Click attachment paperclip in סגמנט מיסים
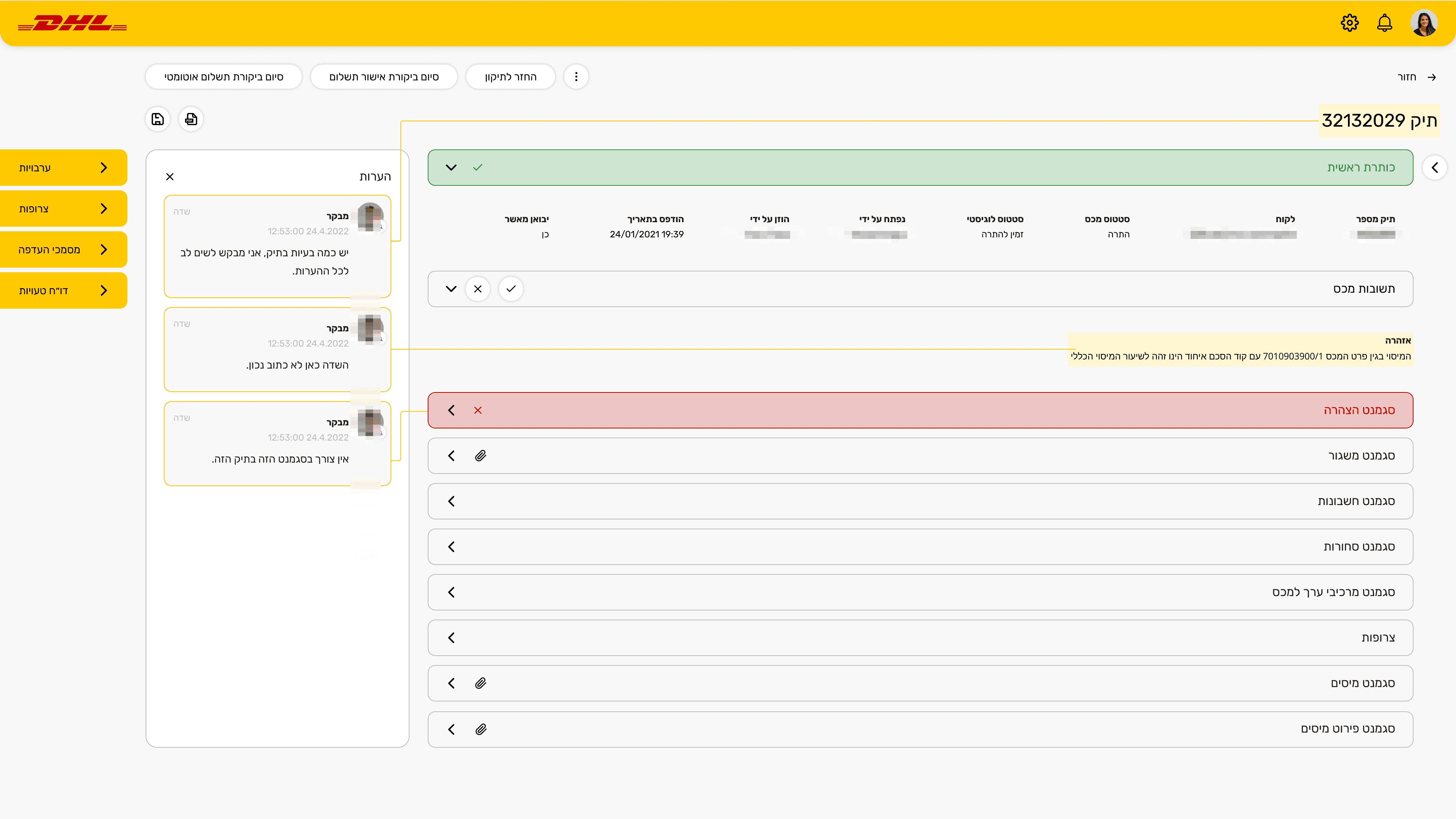1456x819 pixels. point(480,683)
